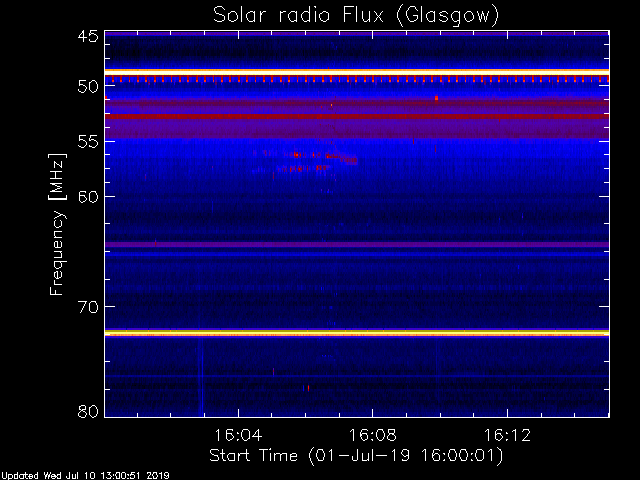Screen dimensions: 640x480
Task: Click the x-axis label "Start Time (01-Jul-19 16:00:01)"
Action: [356, 456]
